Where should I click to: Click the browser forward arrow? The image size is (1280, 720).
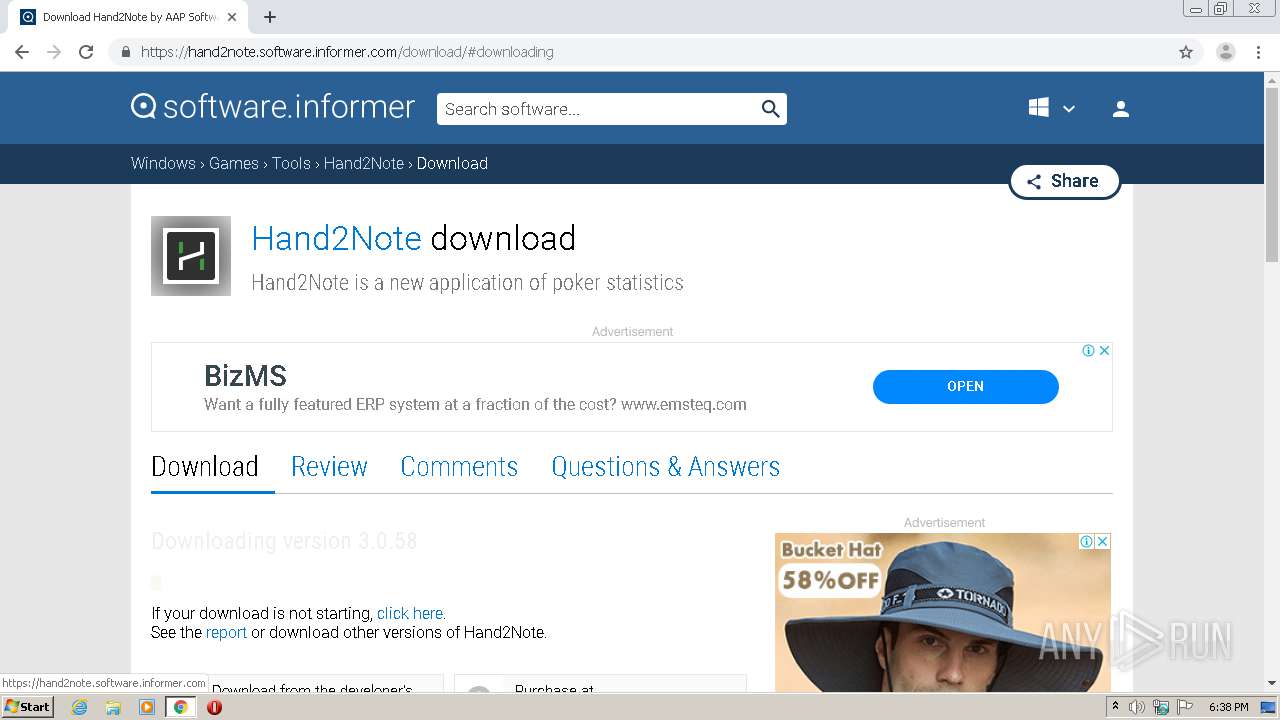coord(54,52)
